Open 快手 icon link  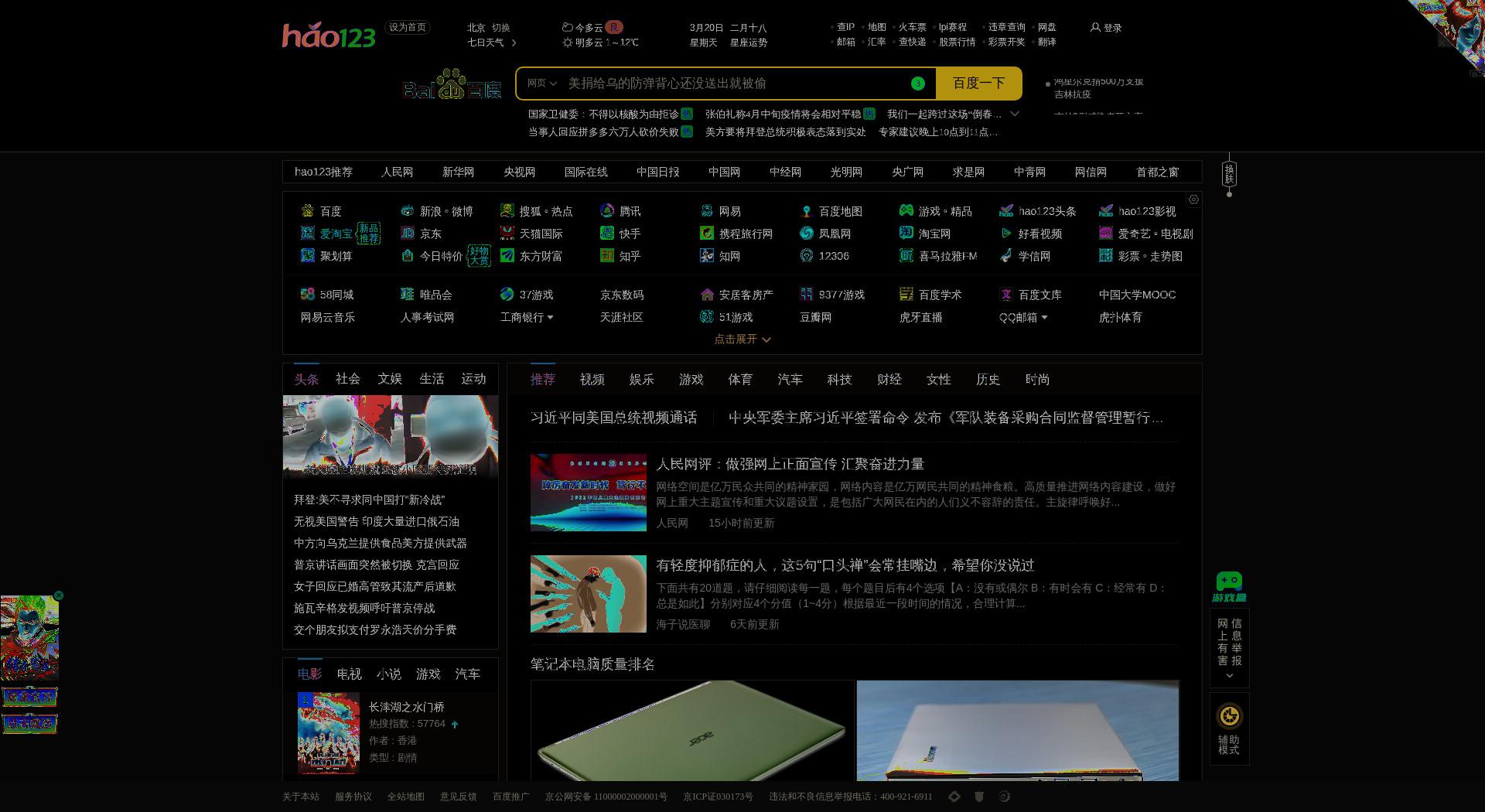[x=606, y=234]
